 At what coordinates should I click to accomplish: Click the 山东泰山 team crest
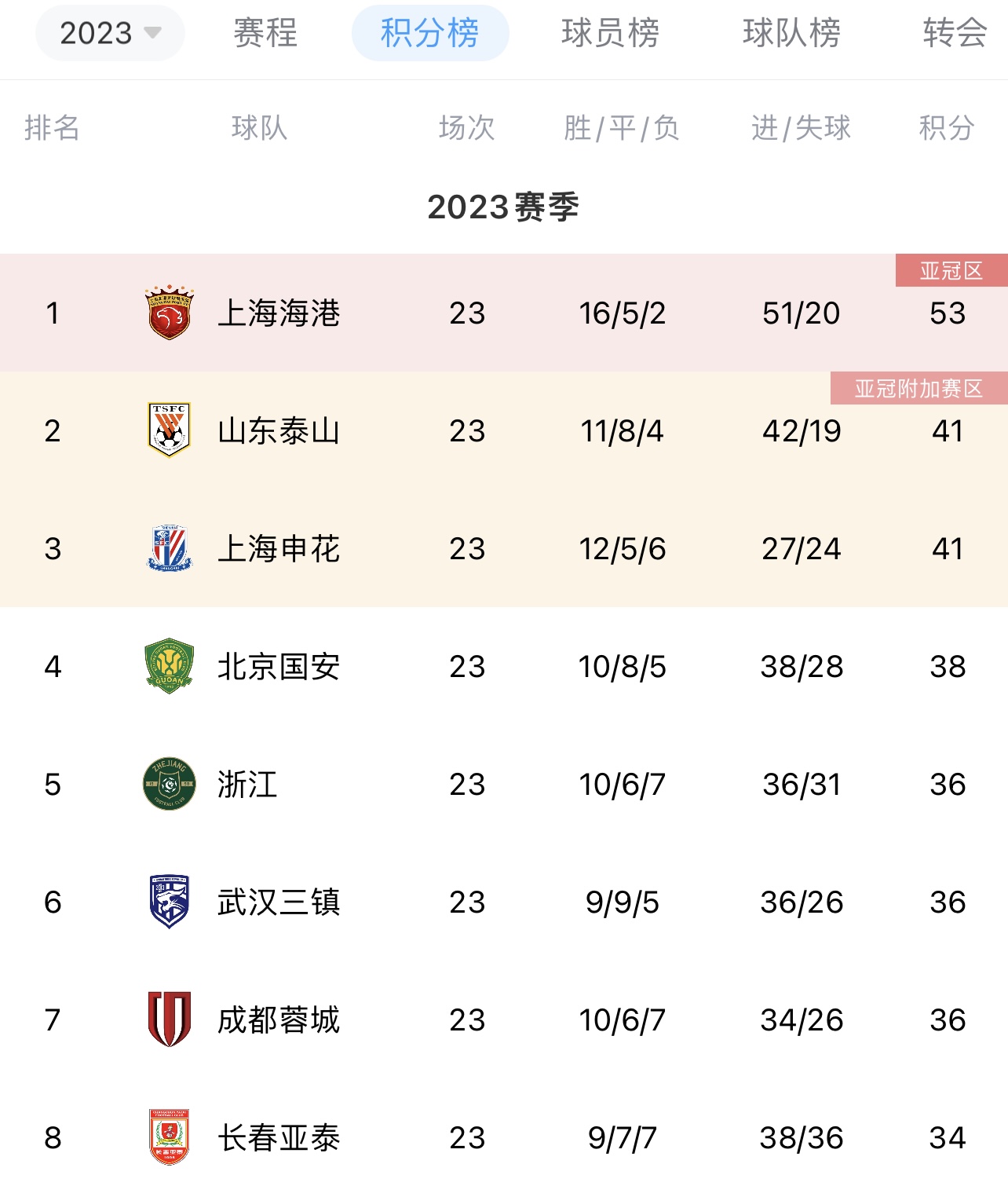[170, 430]
